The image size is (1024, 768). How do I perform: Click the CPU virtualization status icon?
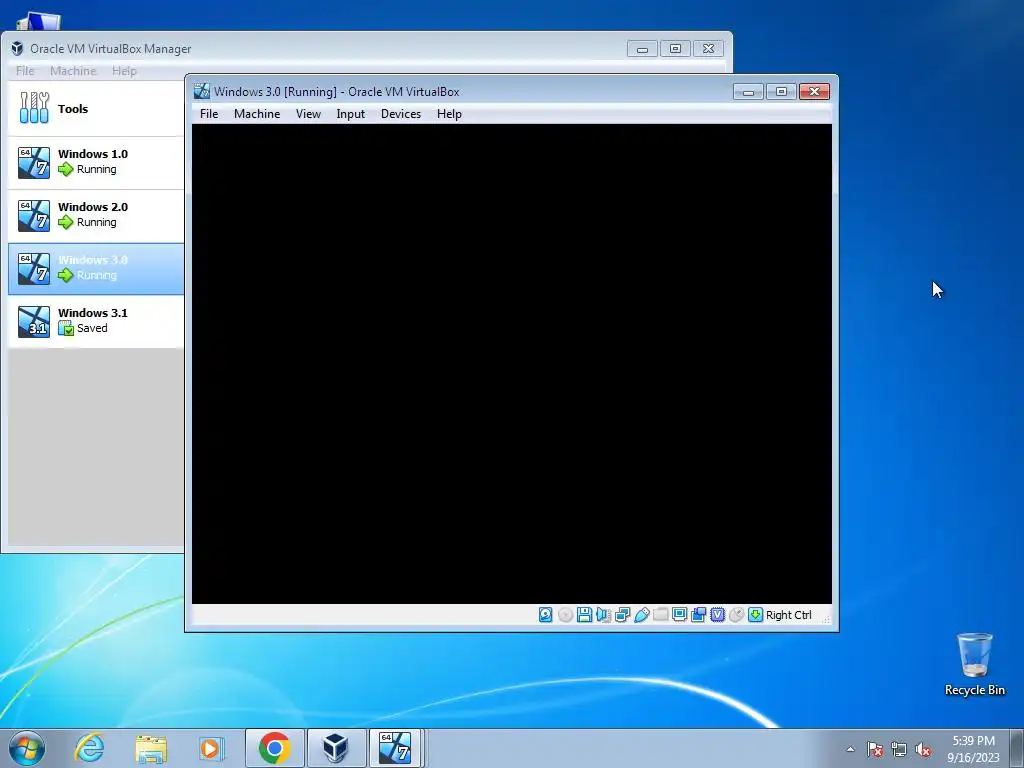pos(717,615)
